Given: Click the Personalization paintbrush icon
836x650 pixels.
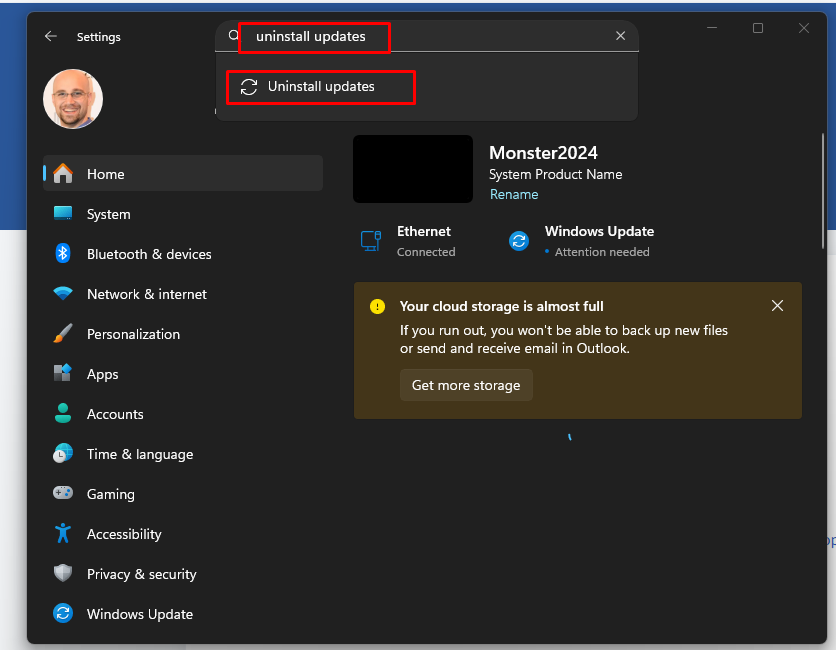Looking at the screenshot, I should coord(63,333).
